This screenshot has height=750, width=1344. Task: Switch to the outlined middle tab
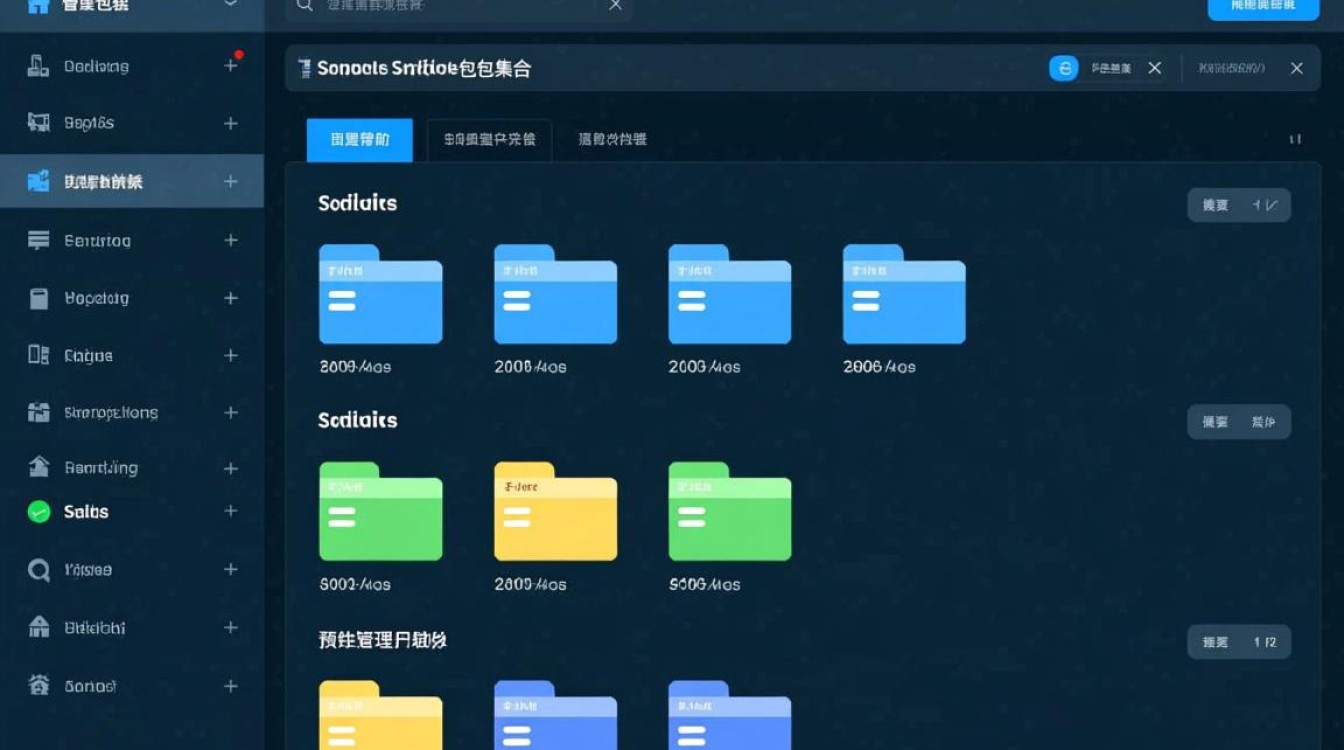pos(489,140)
